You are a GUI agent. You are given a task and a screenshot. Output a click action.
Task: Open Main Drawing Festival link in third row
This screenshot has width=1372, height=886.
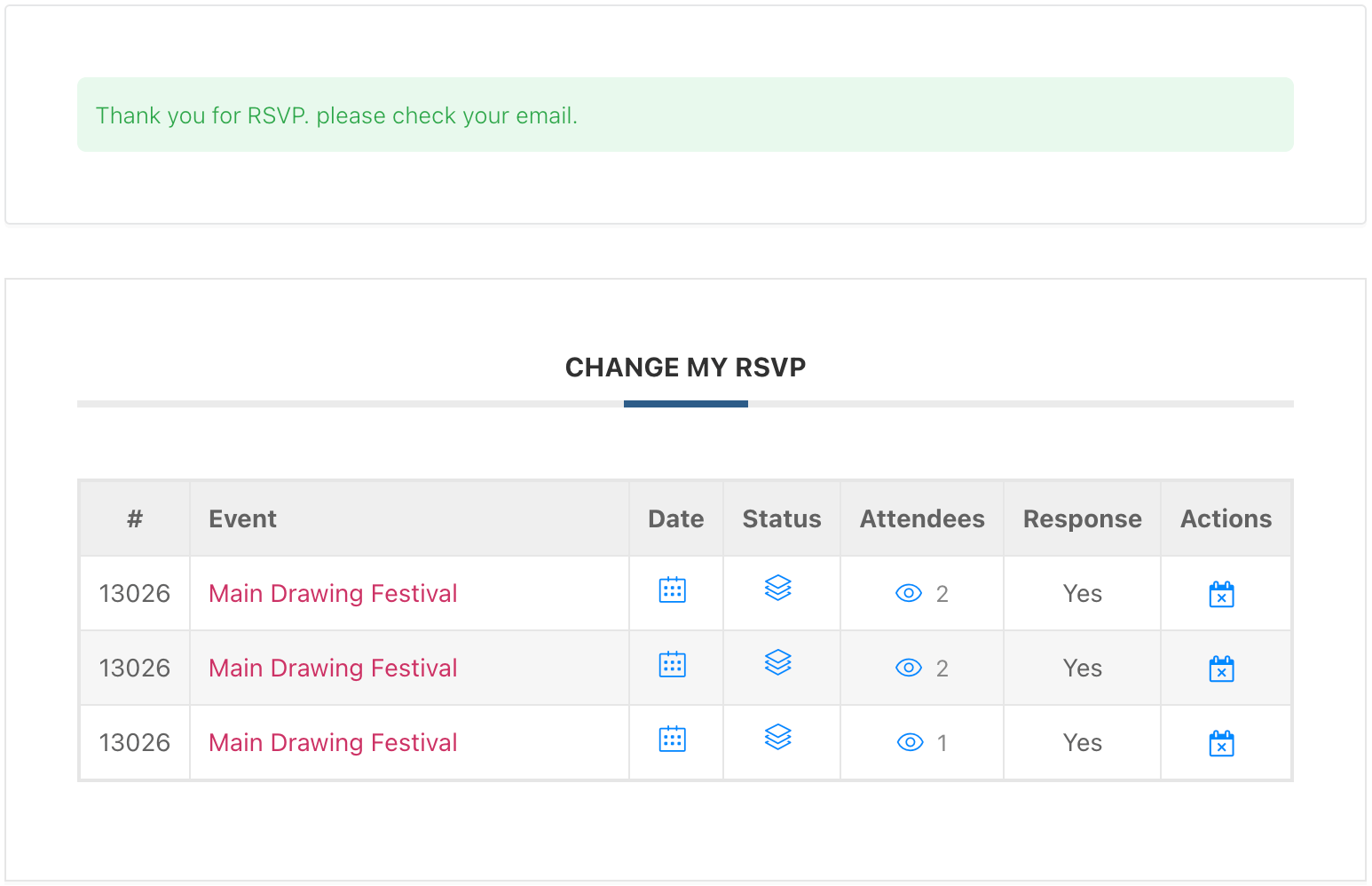pyautogui.click(x=333, y=742)
